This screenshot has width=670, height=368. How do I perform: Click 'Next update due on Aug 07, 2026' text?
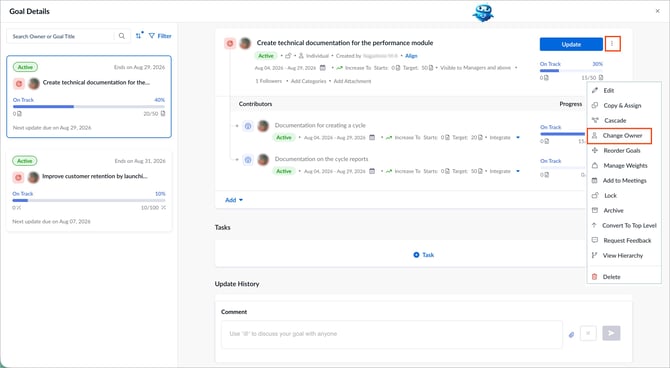(x=51, y=221)
